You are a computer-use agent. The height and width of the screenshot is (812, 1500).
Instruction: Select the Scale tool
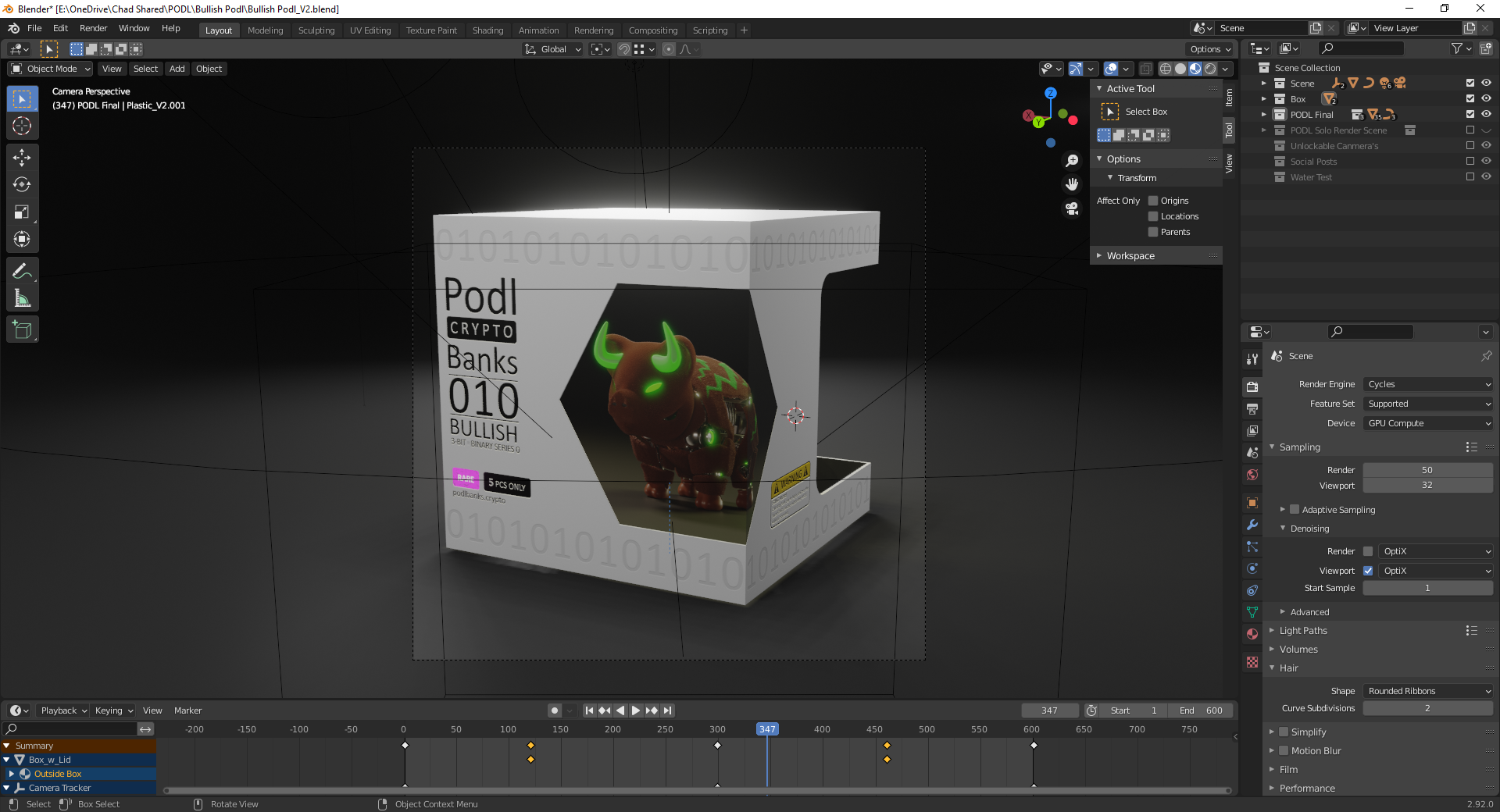coord(22,212)
